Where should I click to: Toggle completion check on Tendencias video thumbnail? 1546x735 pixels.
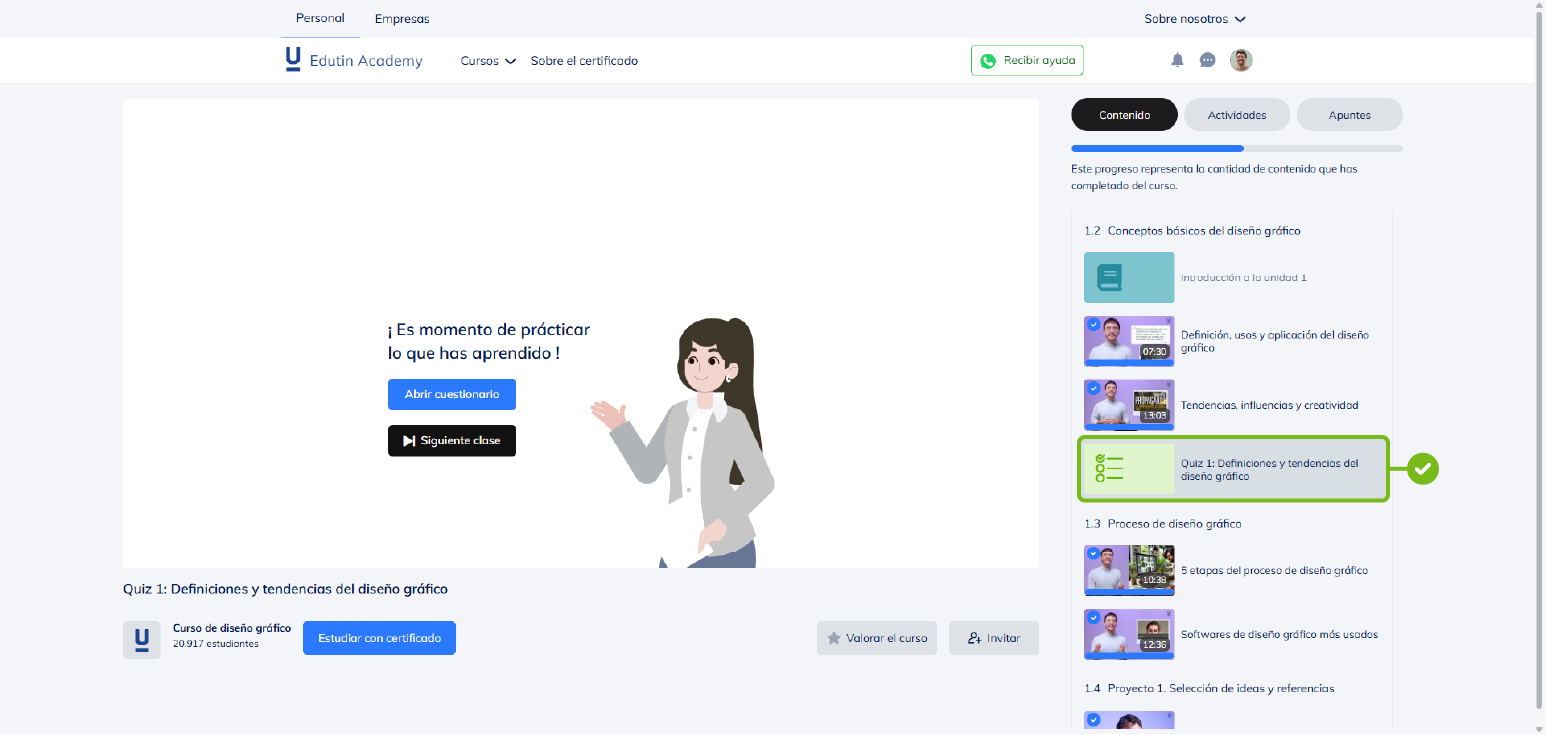point(1093,388)
